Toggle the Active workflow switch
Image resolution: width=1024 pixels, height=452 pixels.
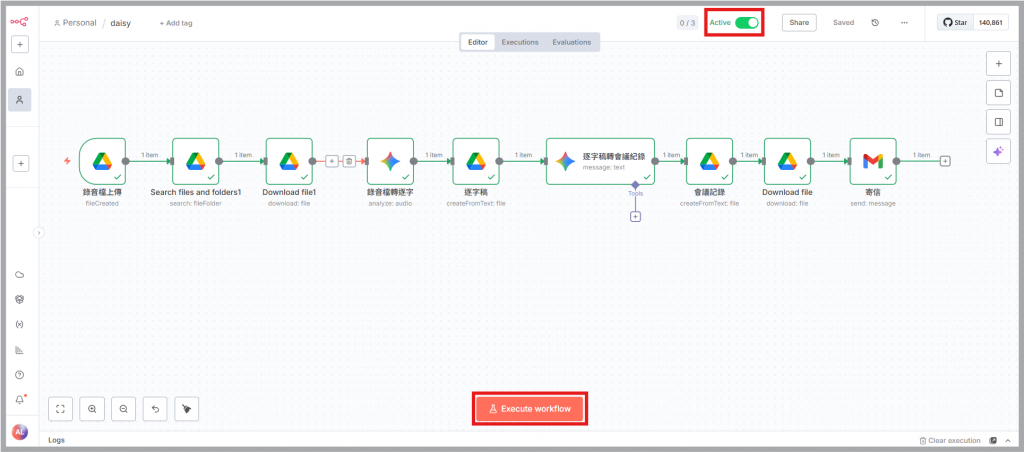[x=747, y=22]
